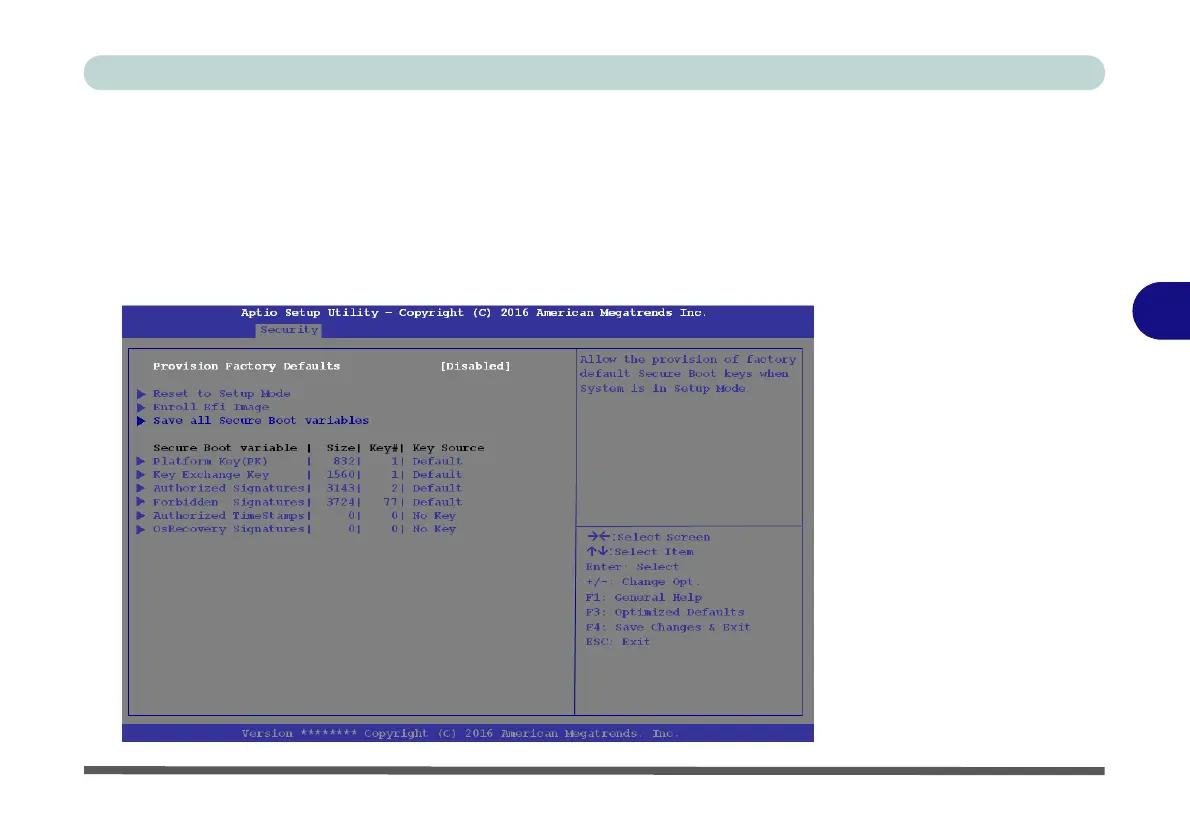Viewport: 1190px width, 838px height.
Task: Click the up-down arrows Select Item hint
Action: (640, 552)
